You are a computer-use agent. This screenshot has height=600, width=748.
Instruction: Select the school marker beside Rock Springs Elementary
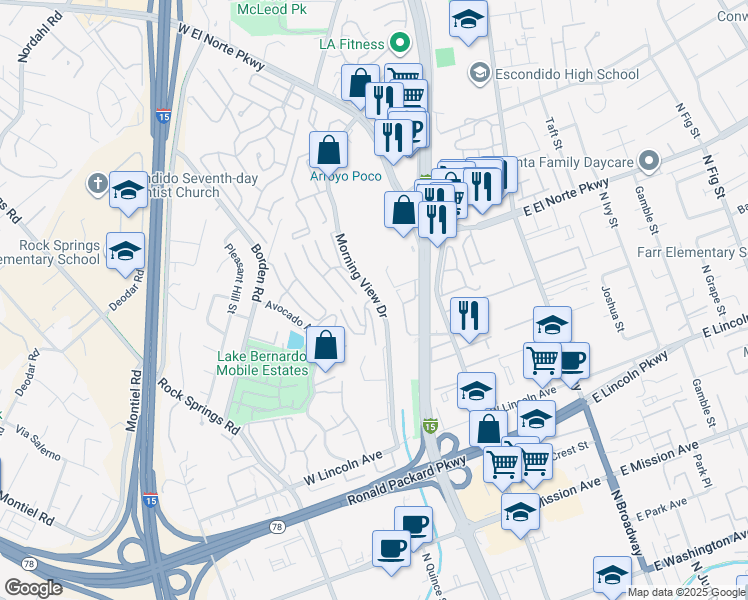click(x=125, y=251)
